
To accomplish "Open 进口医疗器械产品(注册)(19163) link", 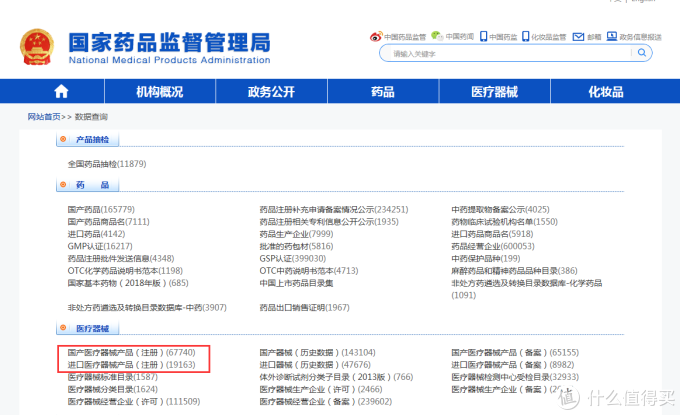I will (132, 365).
